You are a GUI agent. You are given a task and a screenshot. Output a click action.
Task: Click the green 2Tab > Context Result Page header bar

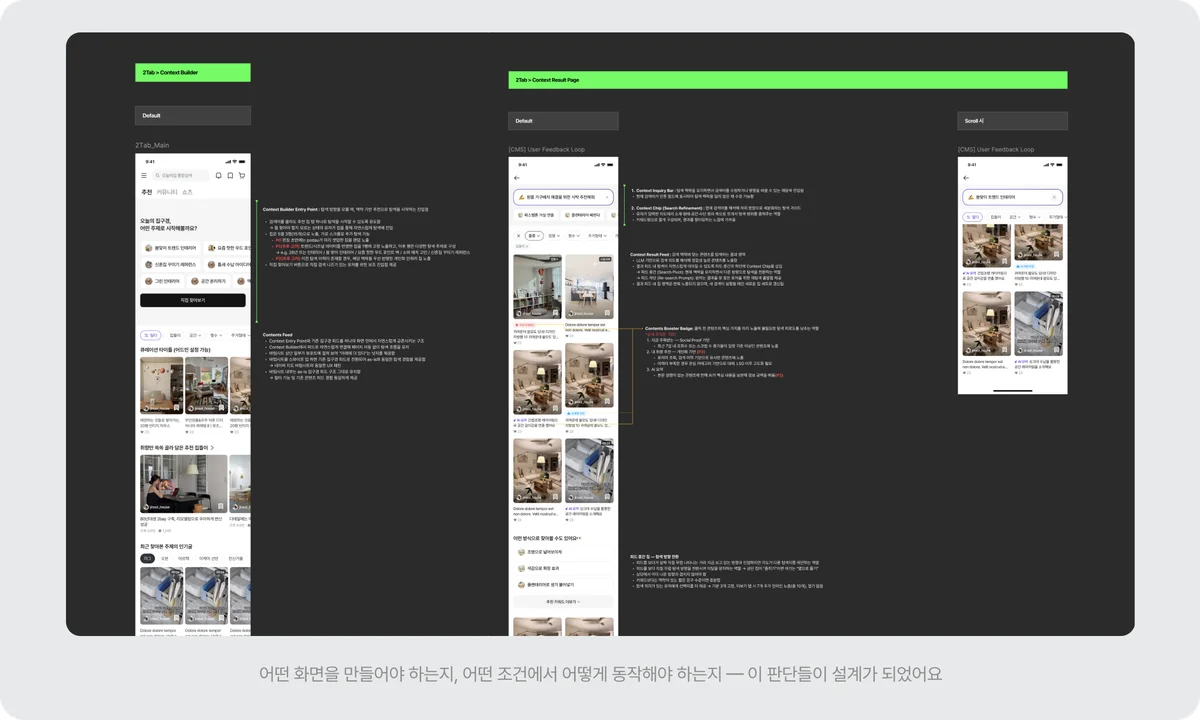click(x=788, y=80)
